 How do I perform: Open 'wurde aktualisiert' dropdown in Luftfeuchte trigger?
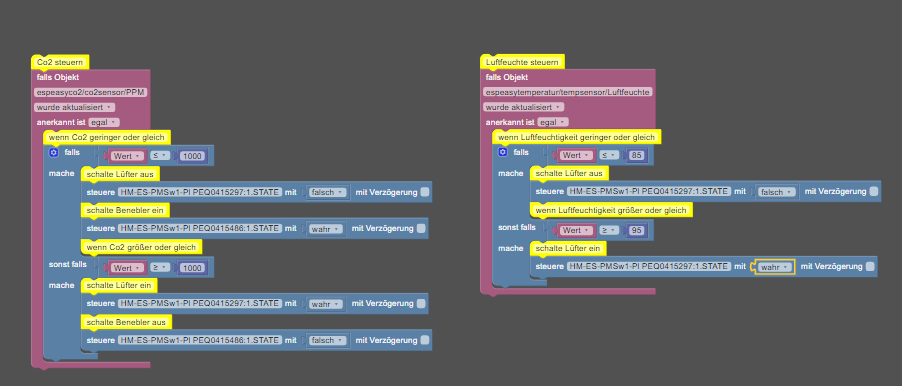[524, 107]
